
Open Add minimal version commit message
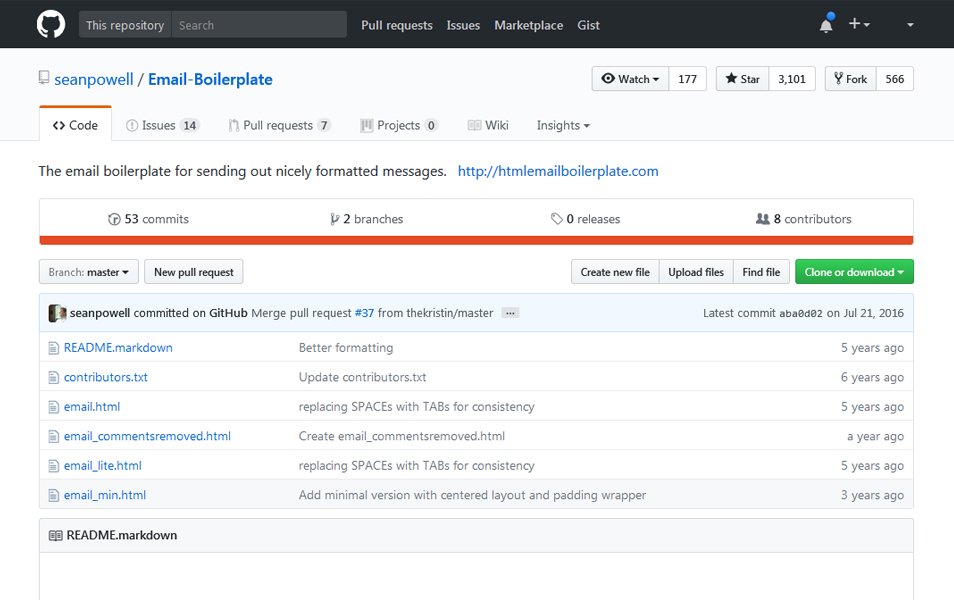[472, 495]
